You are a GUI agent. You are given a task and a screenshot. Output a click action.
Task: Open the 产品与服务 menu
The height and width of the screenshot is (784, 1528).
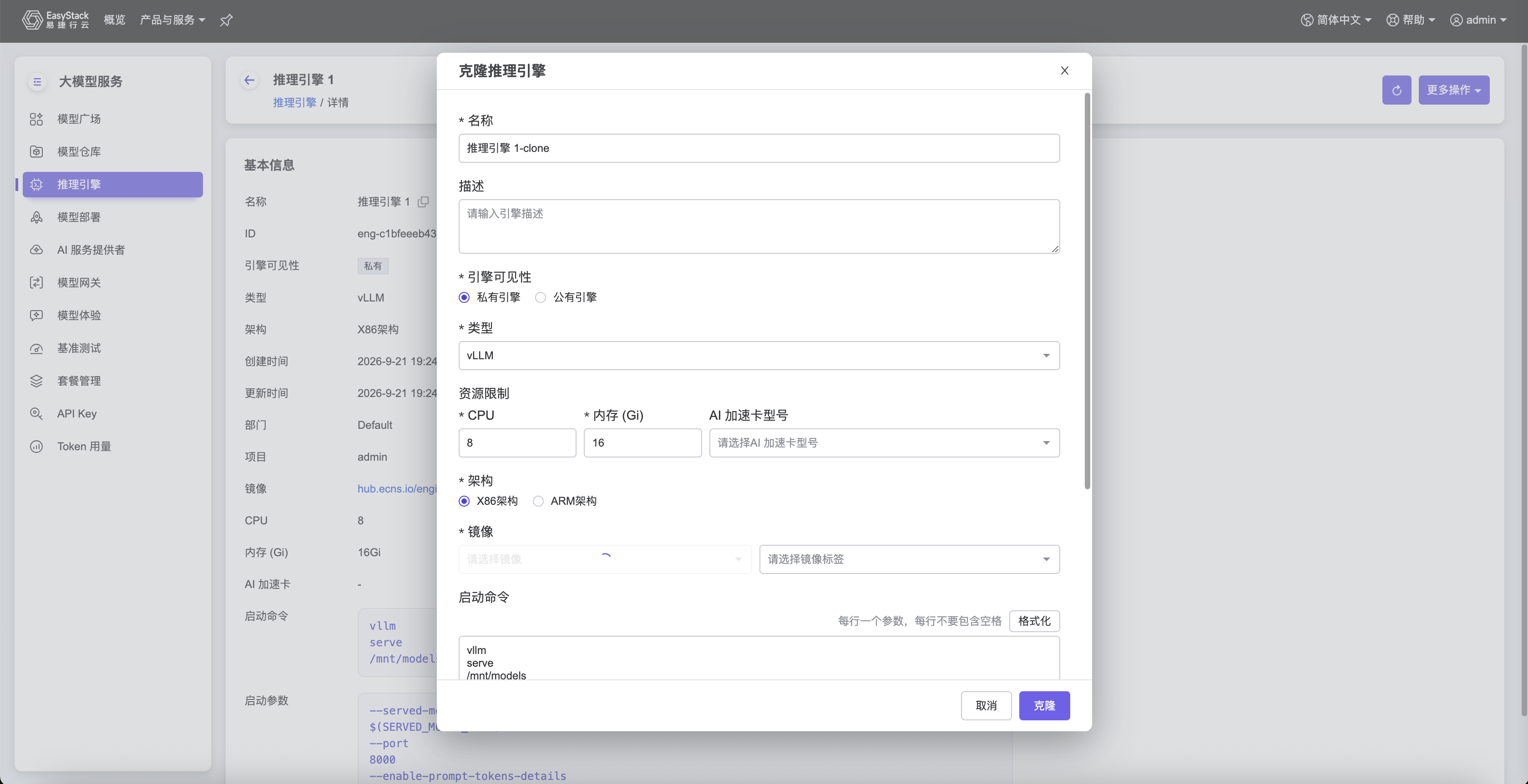(172, 20)
